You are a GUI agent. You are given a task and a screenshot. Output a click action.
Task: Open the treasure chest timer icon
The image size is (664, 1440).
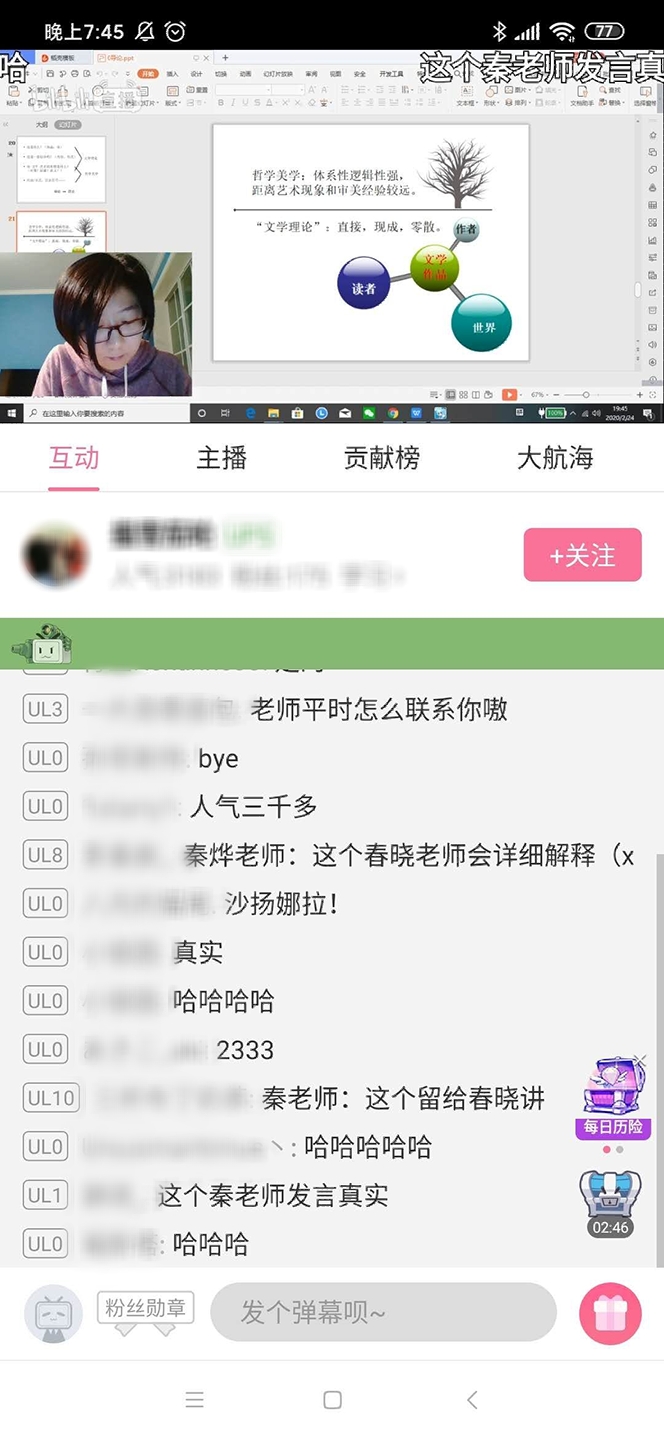pos(610,1203)
